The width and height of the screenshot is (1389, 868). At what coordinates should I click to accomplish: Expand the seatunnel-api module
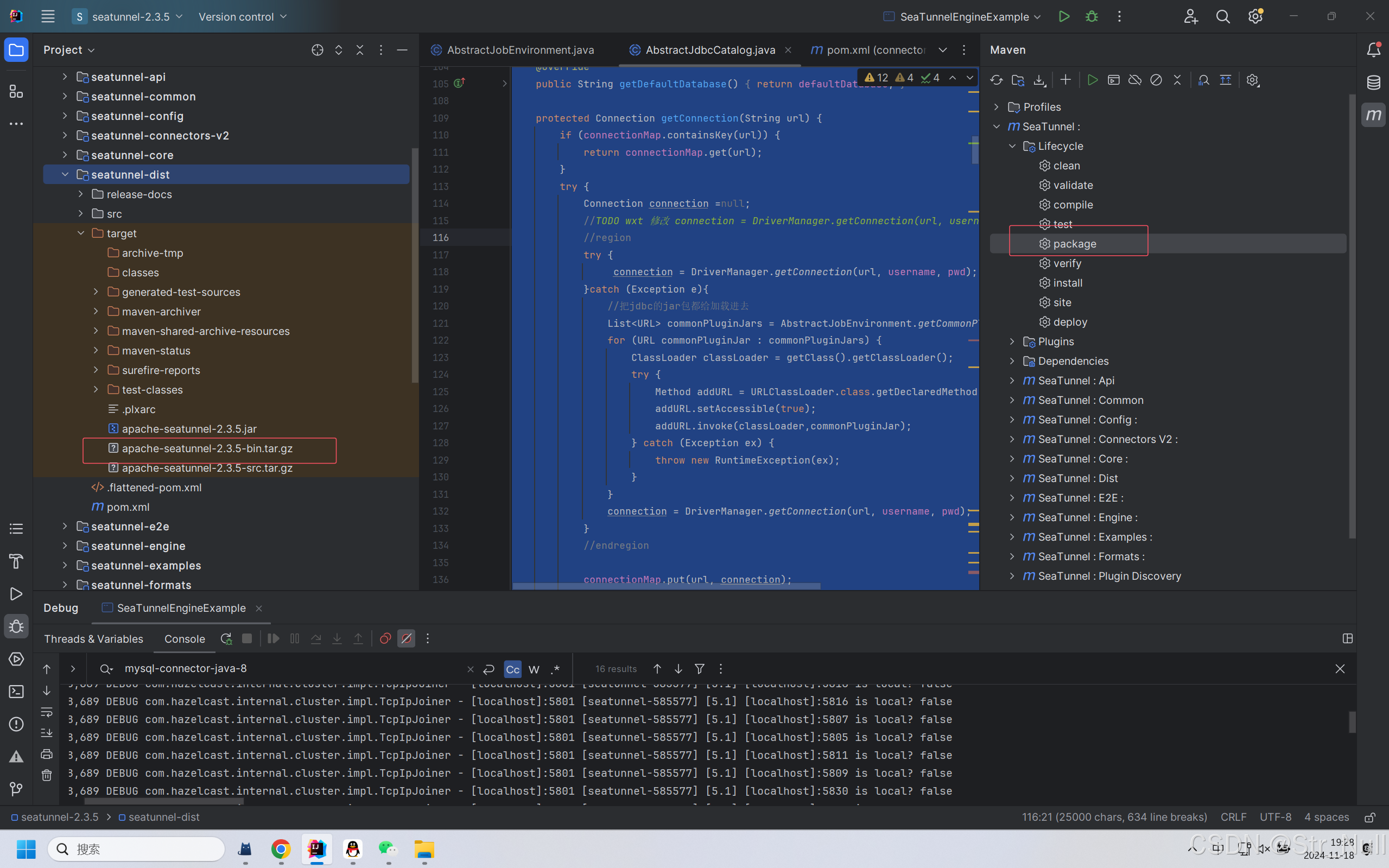click(x=65, y=77)
